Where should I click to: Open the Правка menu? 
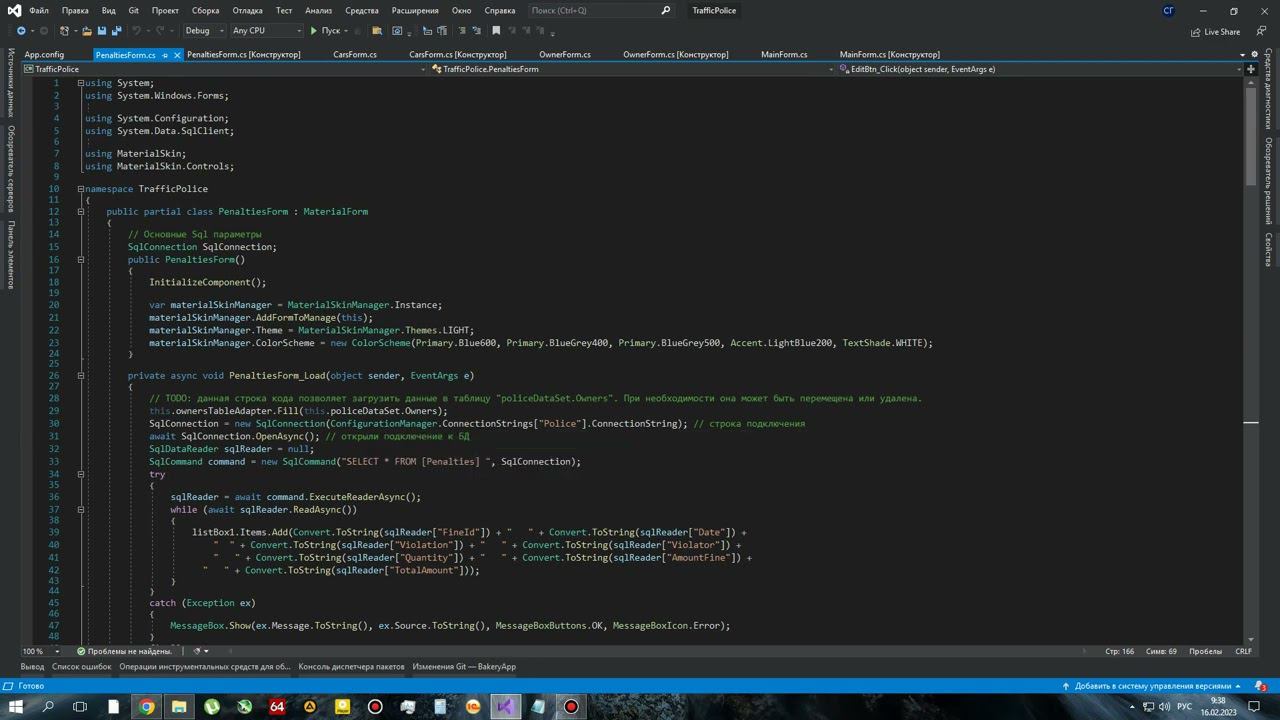pos(75,10)
